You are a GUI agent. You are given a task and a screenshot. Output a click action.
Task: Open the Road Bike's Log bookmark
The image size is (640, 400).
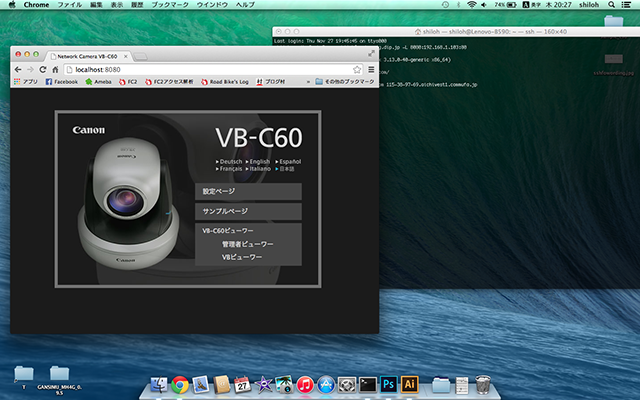pos(225,82)
